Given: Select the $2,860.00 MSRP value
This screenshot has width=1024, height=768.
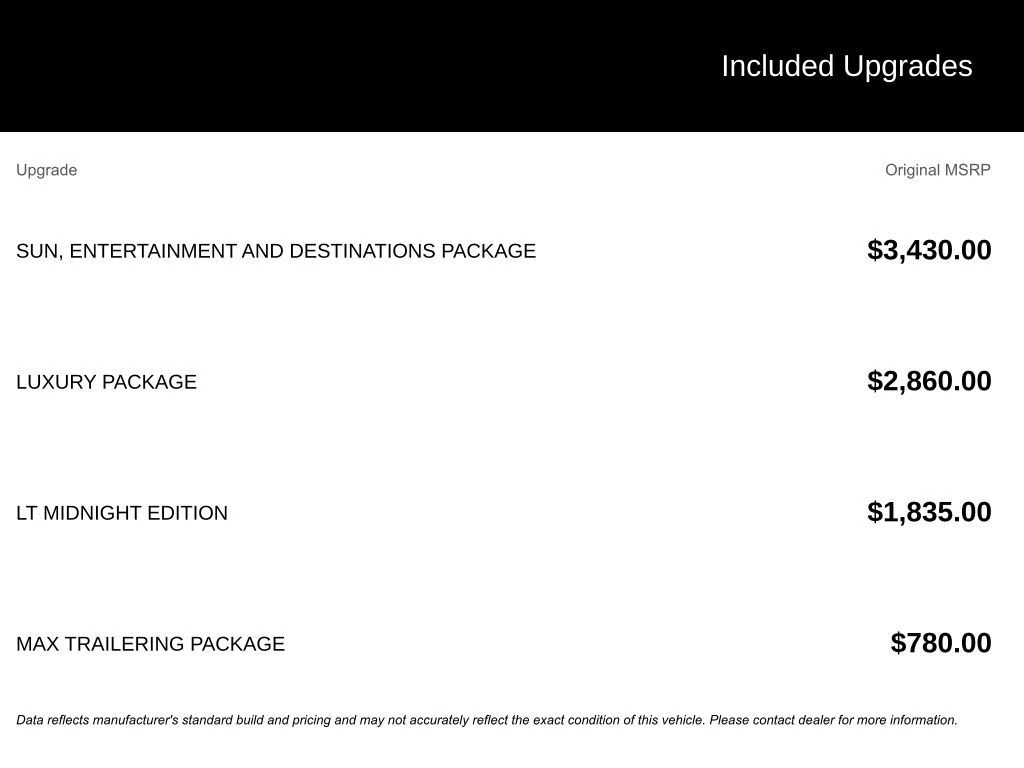Looking at the screenshot, I should [x=929, y=381].
